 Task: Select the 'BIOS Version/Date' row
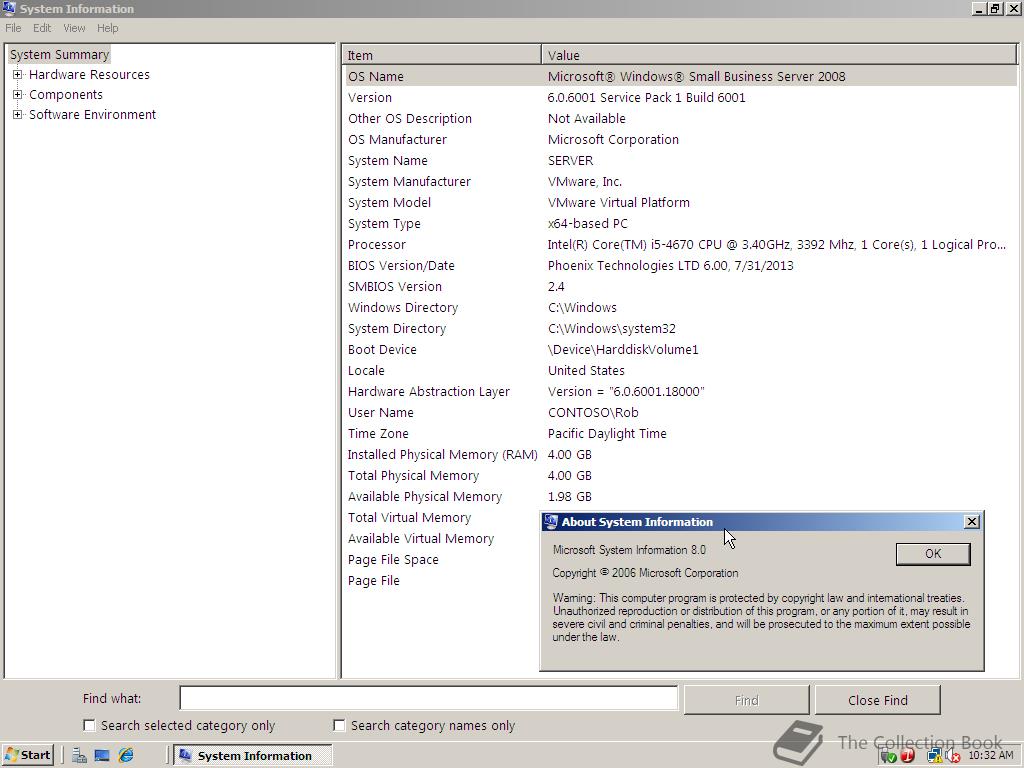coord(680,265)
